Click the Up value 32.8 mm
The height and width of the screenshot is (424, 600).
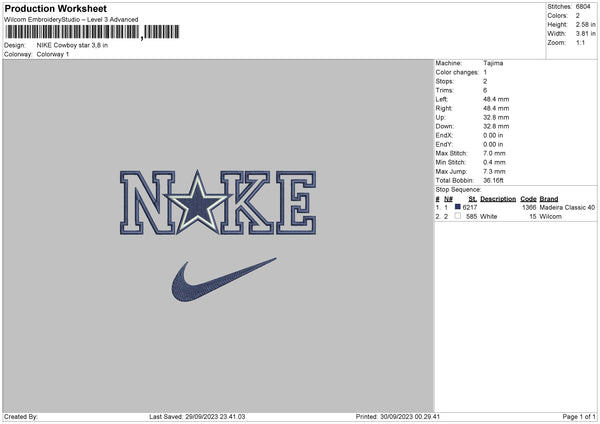coord(496,117)
